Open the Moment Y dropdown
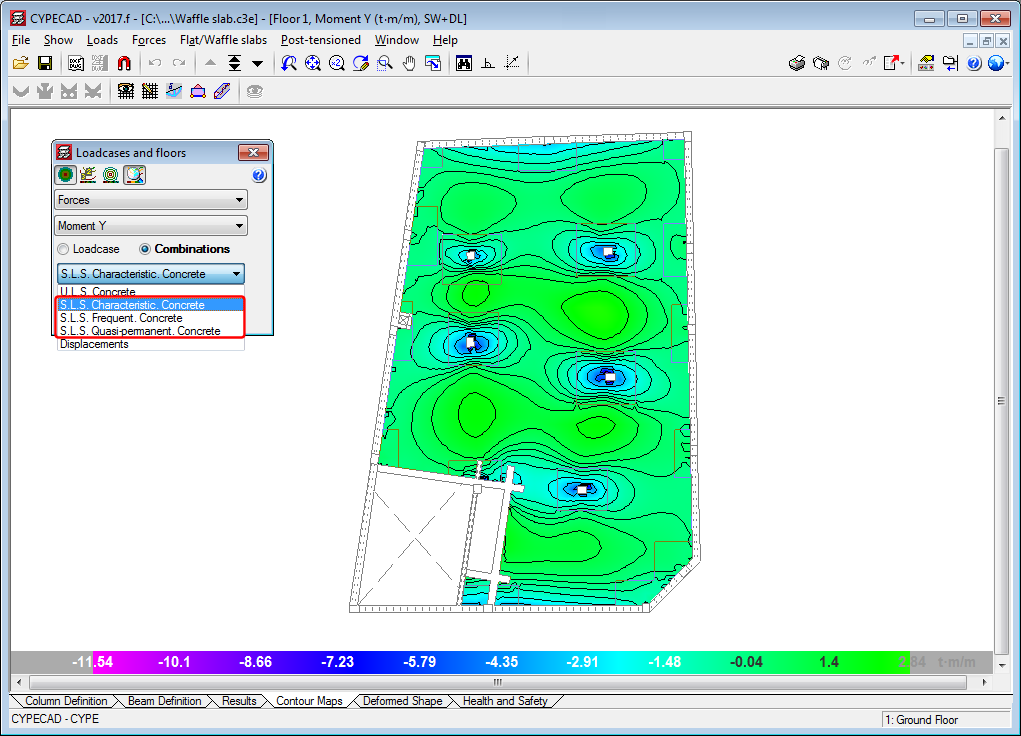Image resolution: width=1021 pixels, height=736 pixels. point(150,226)
